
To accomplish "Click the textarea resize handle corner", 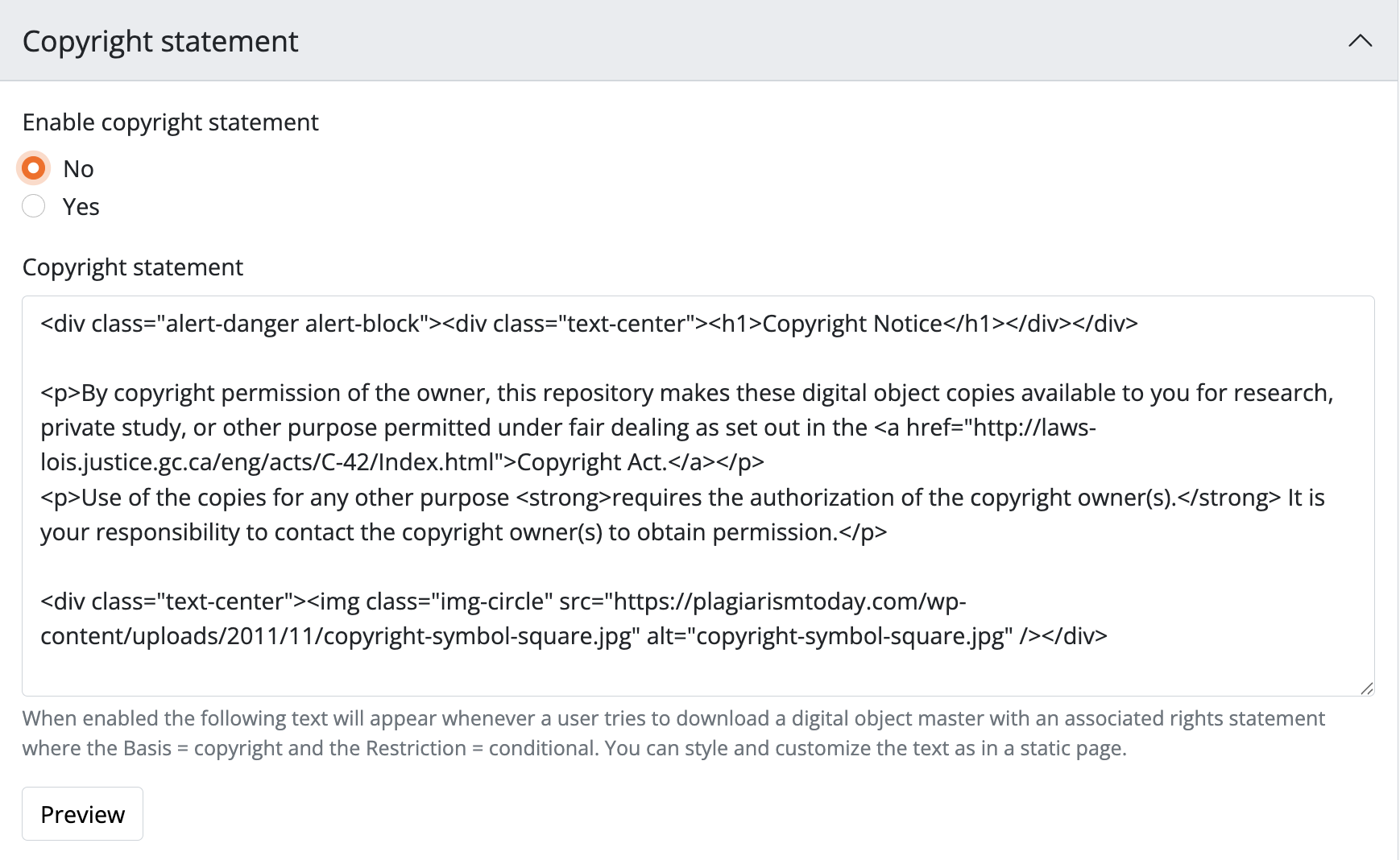I will [x=1366, y=688].
